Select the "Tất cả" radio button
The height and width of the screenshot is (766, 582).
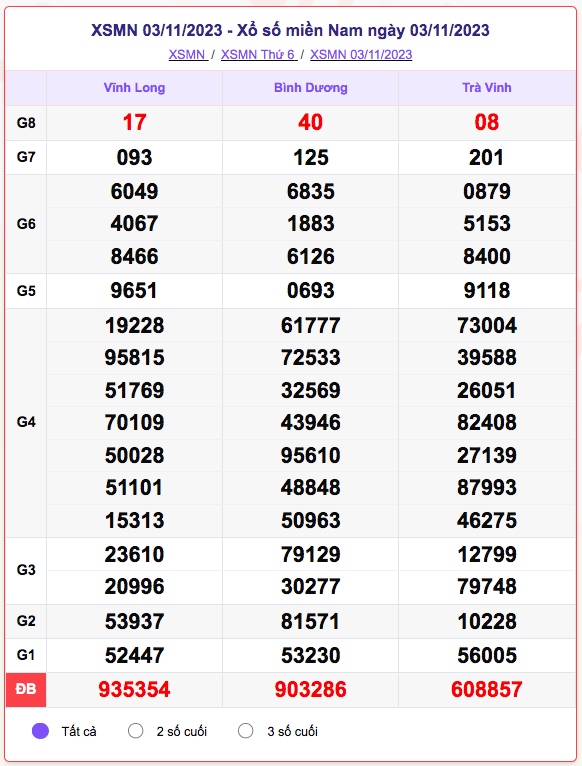click(x=41, y=731)
